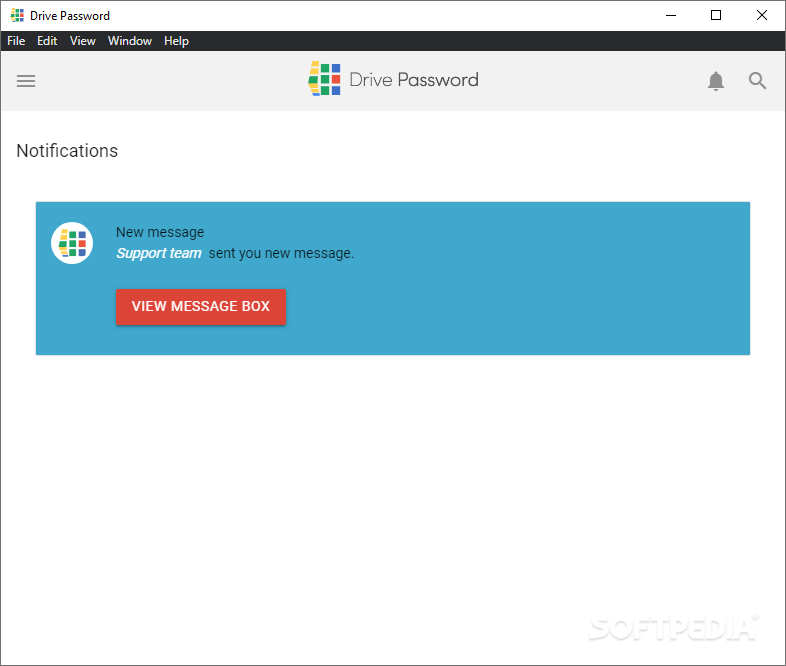
Task: Maximize the Drive Password window
Action: pos(716,16)
